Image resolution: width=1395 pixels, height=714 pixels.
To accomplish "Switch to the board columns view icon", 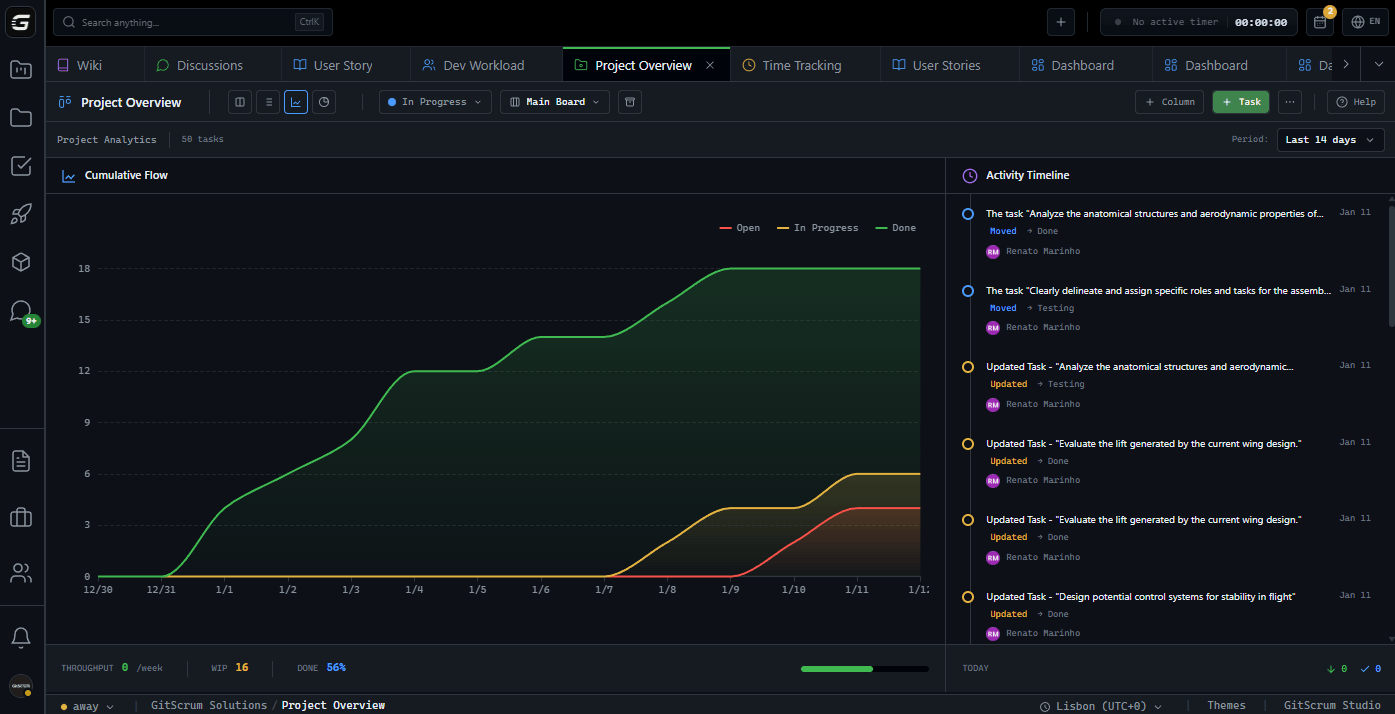I will click(x=240, y=102).
